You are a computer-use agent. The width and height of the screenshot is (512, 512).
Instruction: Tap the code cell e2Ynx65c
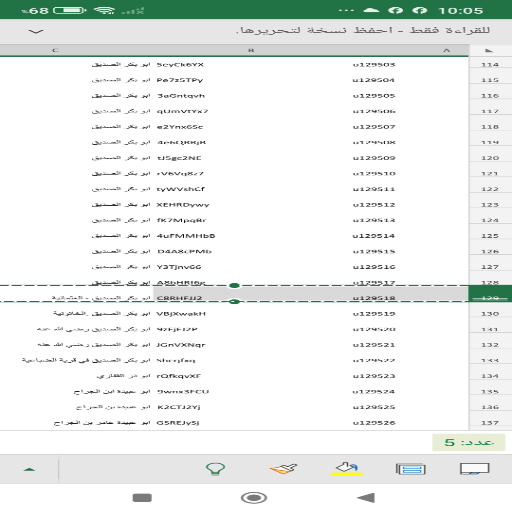[x=180, y=127]
